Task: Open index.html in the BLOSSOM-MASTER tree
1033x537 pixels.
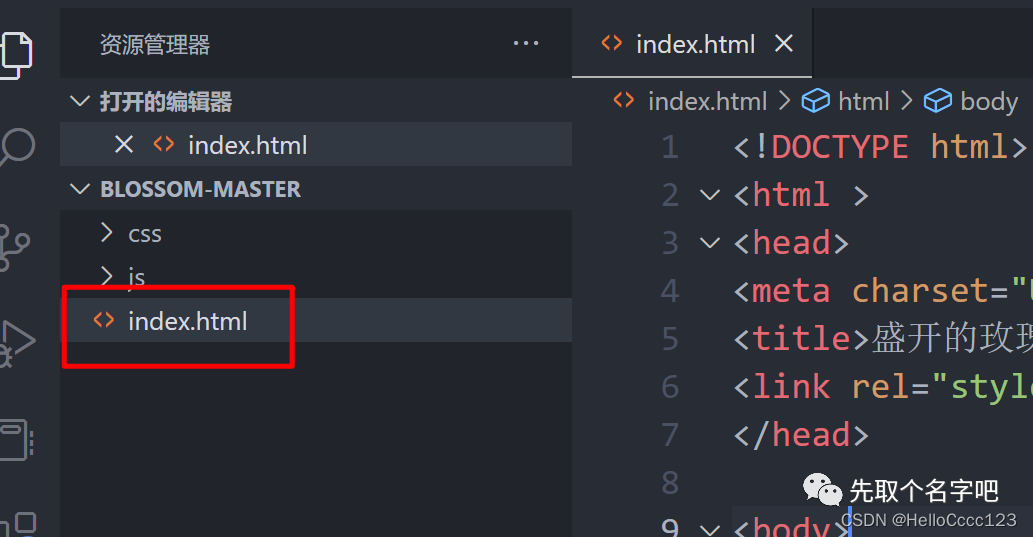Action: click(x=316, y=320)
